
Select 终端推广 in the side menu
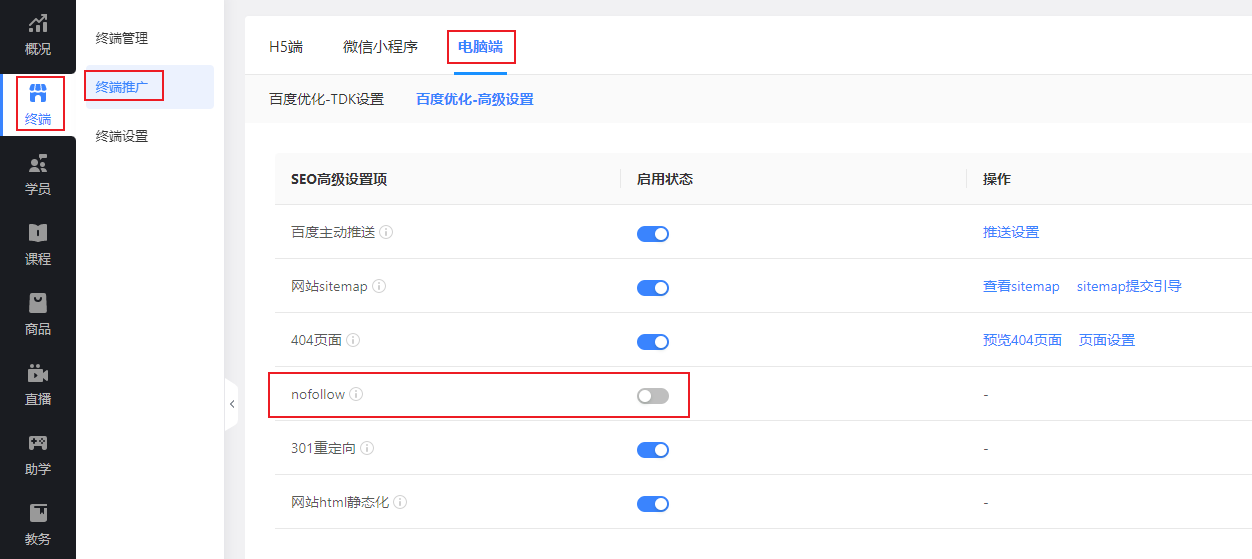click(122, 87)
